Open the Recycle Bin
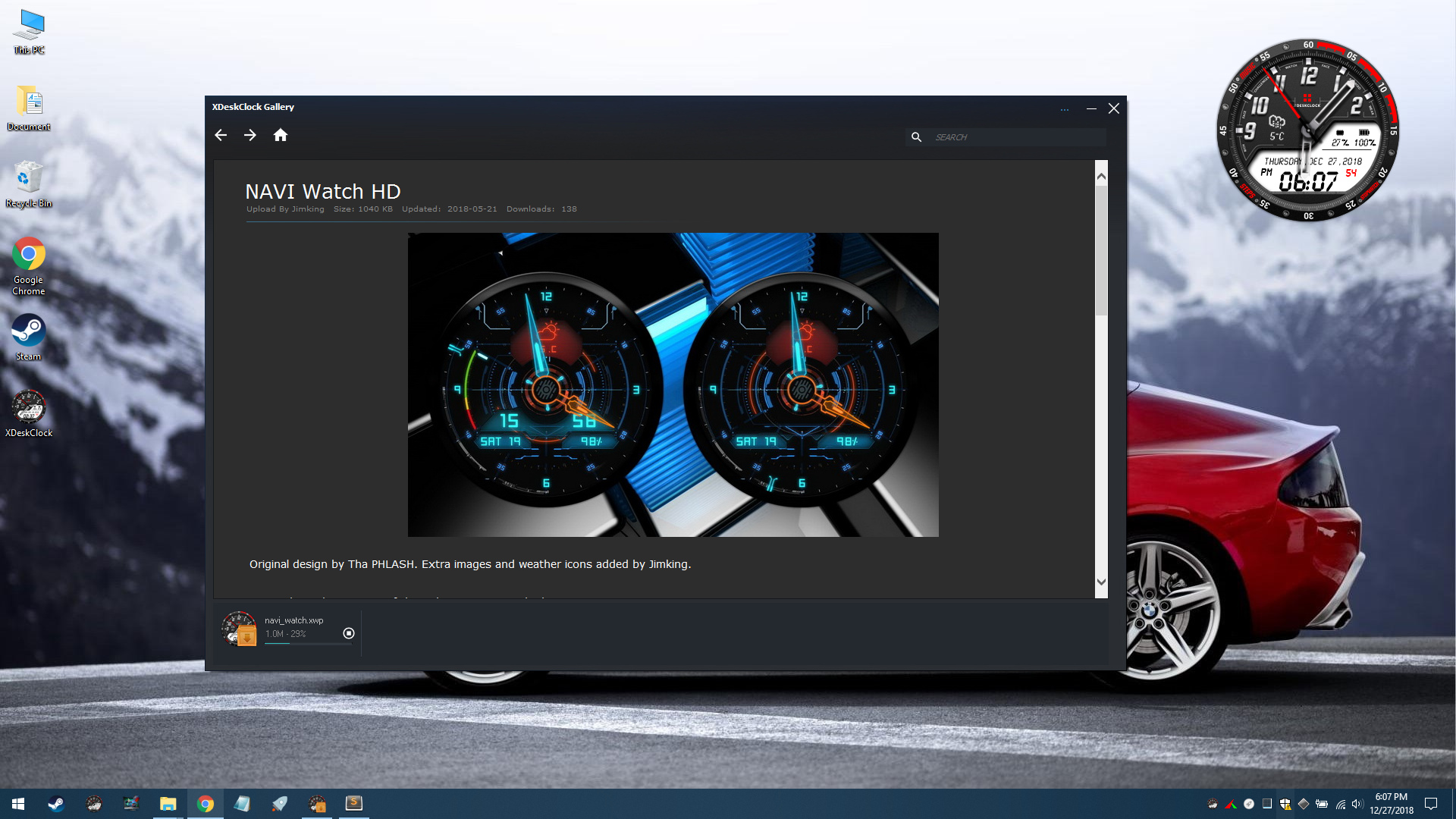The height and width of the screenshot is (819, 1456). coord(28,177)
